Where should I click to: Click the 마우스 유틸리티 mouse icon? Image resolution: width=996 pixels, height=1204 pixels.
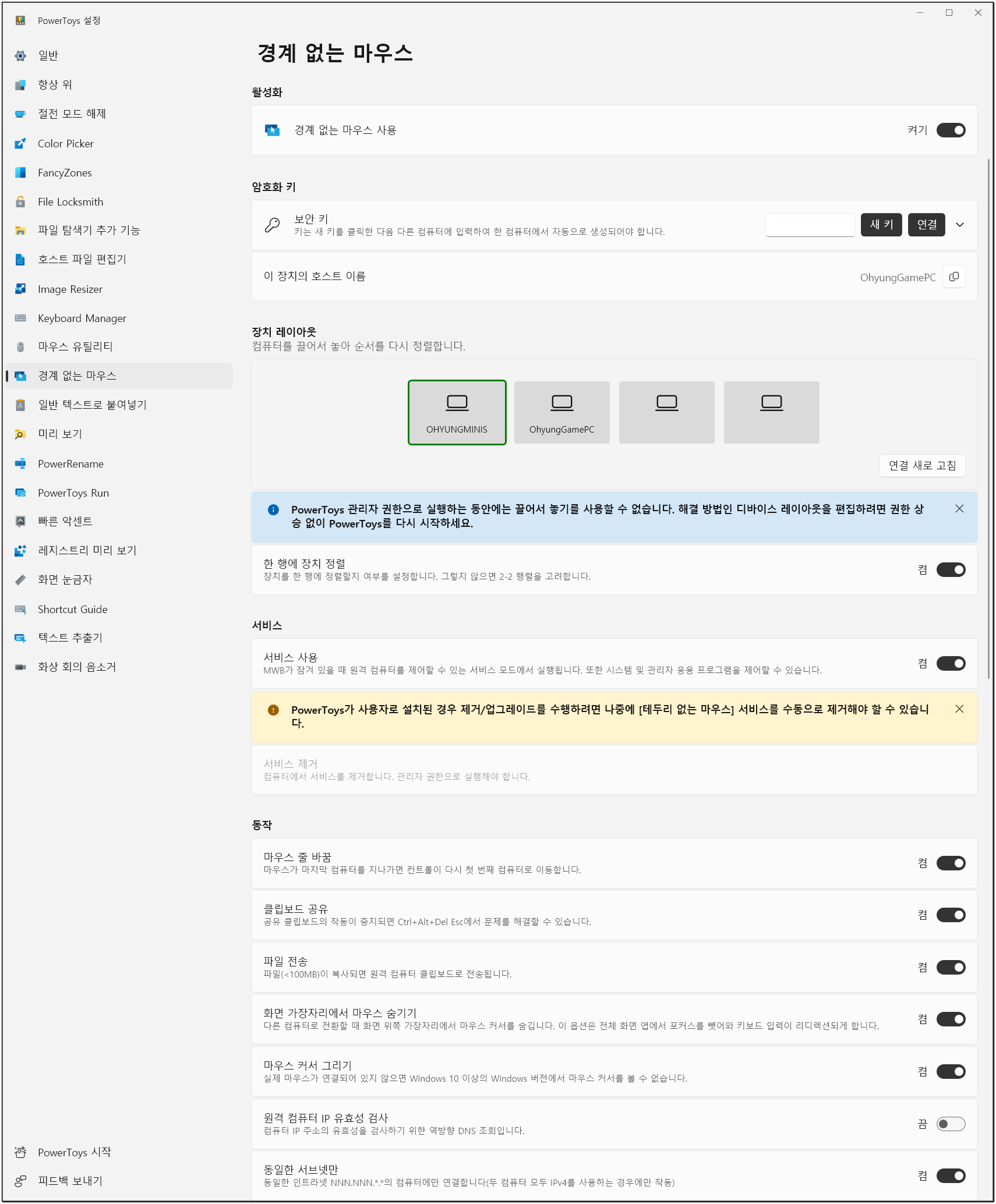20,347
